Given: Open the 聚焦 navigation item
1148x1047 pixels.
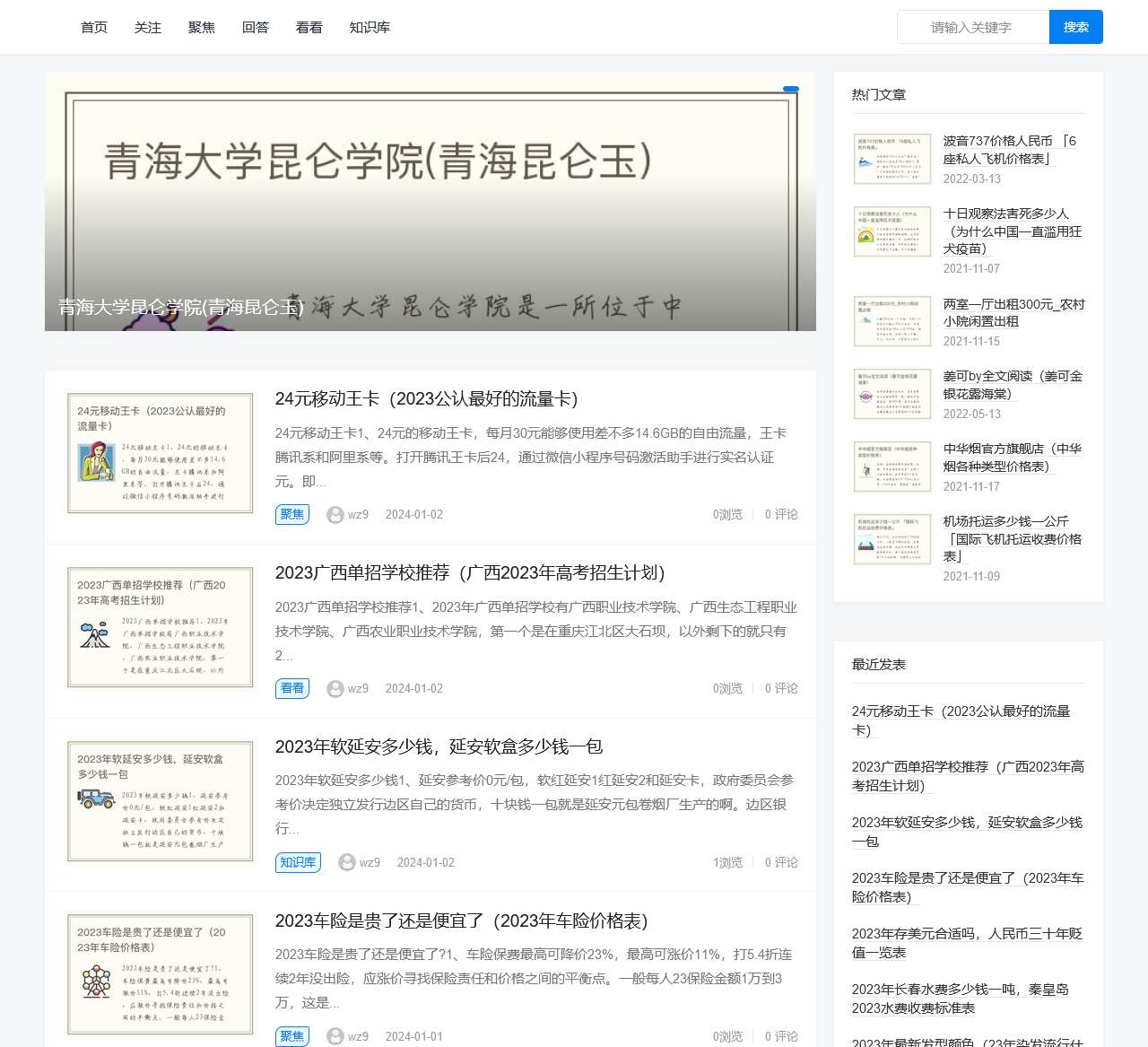Looking at the screenshot, I should point(202,28).
